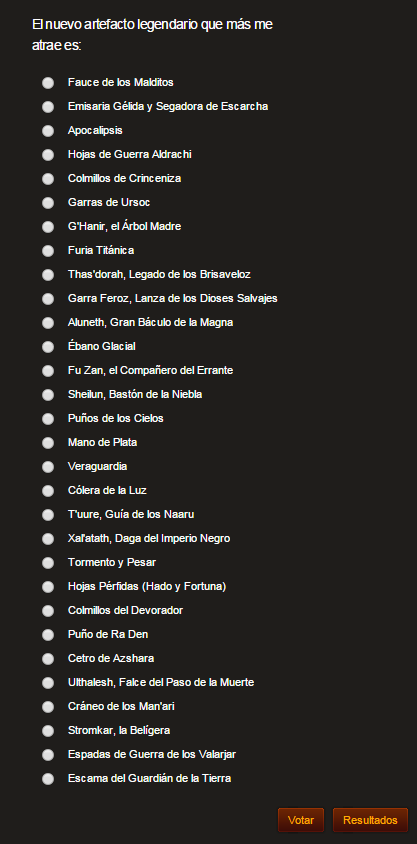Choose Escama del Guardián de la Tierra
Image resolution: width=417 pixels, height=844 pixels.
tap(48, 779)
